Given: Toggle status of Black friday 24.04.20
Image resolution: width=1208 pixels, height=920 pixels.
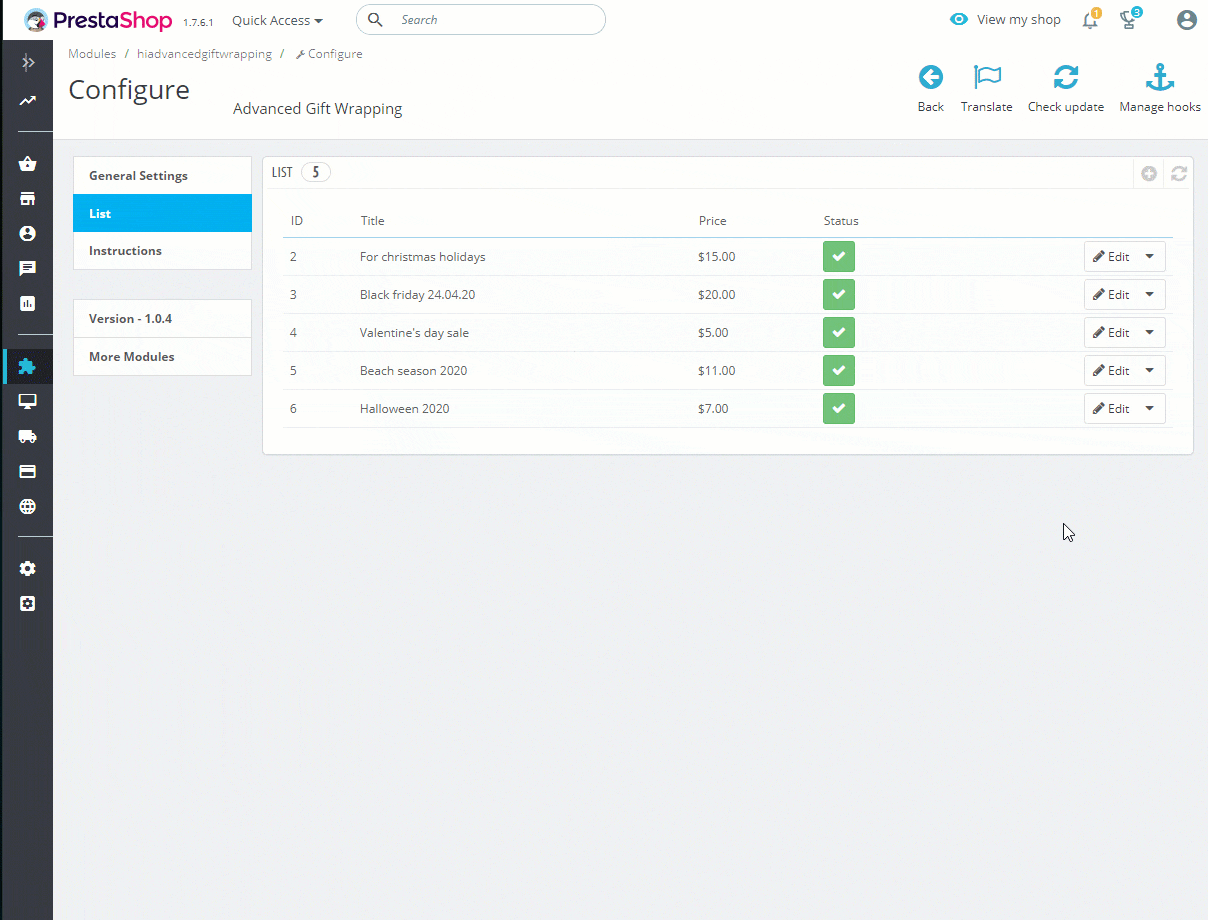Looking at the screenshot, I should tap(839, 294).
